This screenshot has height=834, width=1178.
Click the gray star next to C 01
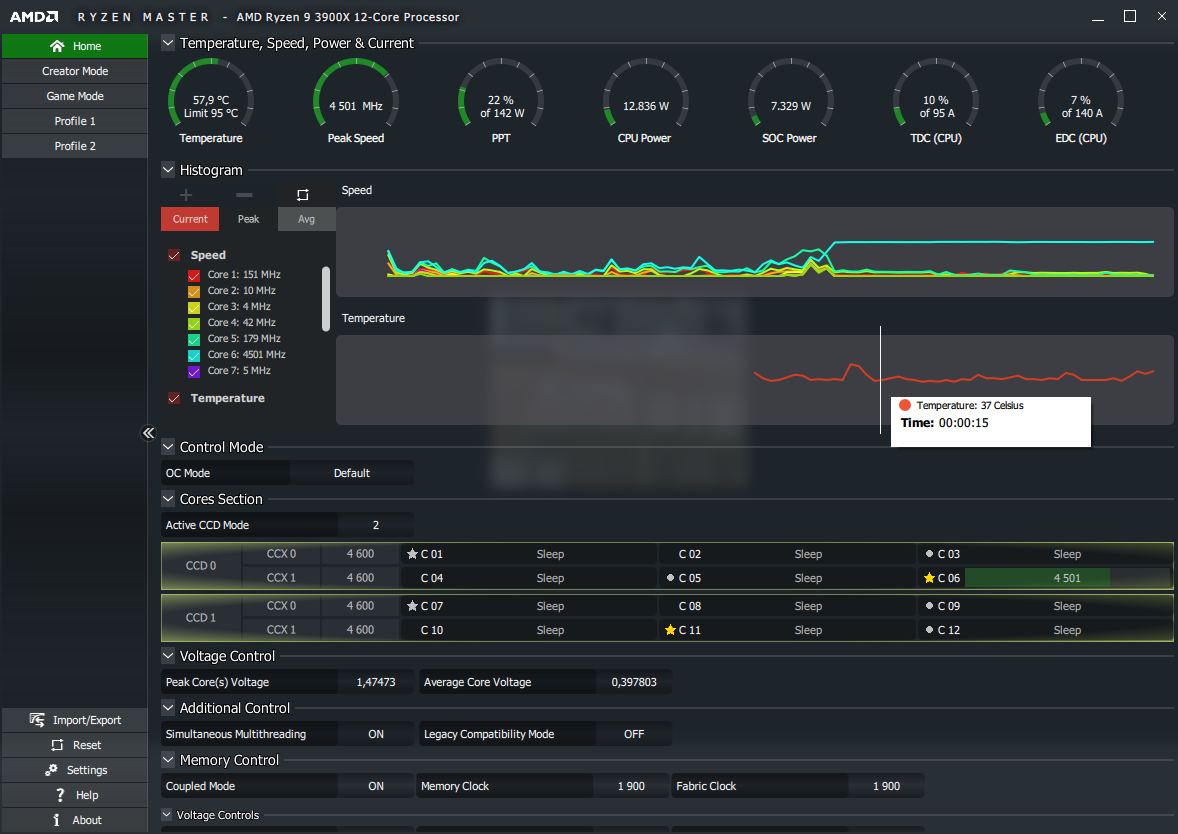(412, 554)
